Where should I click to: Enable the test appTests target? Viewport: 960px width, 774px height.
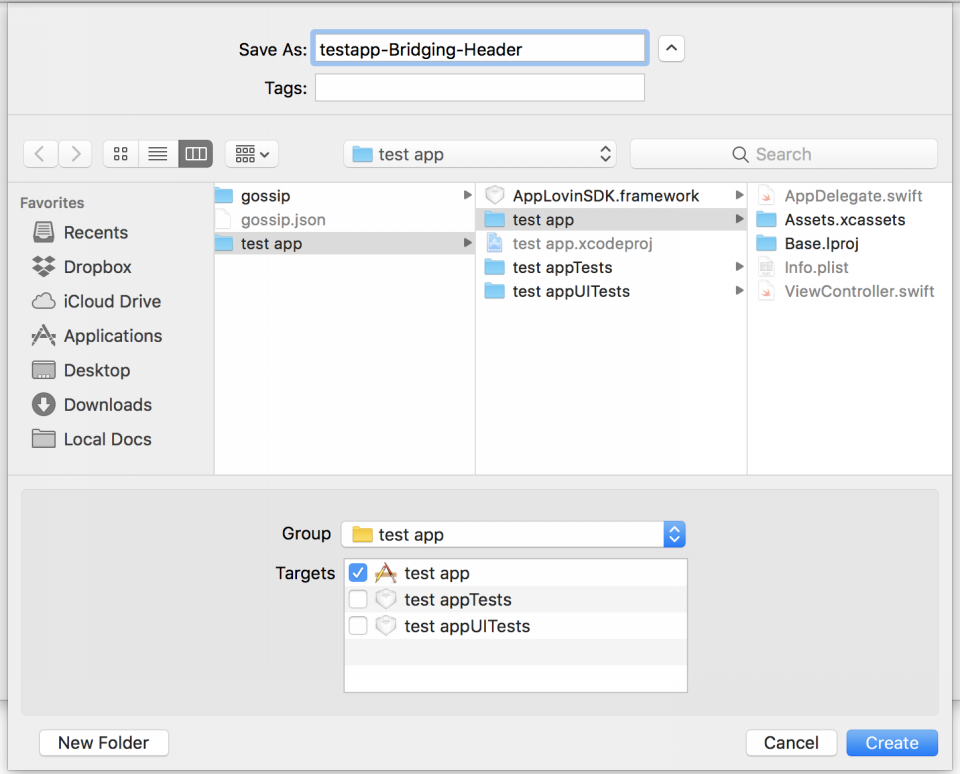tap(358, 599)
